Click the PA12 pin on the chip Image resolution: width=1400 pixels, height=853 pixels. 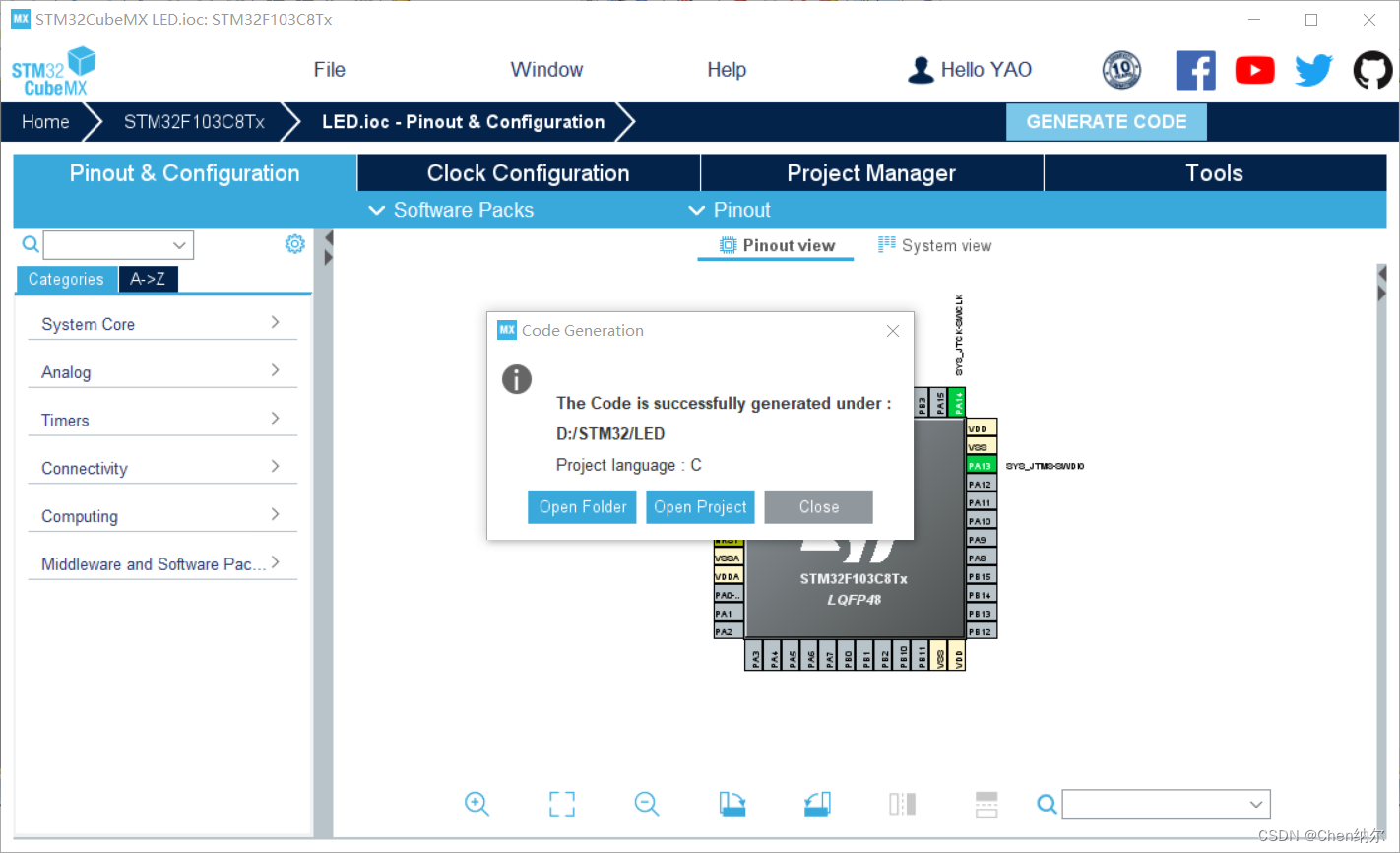982,485
